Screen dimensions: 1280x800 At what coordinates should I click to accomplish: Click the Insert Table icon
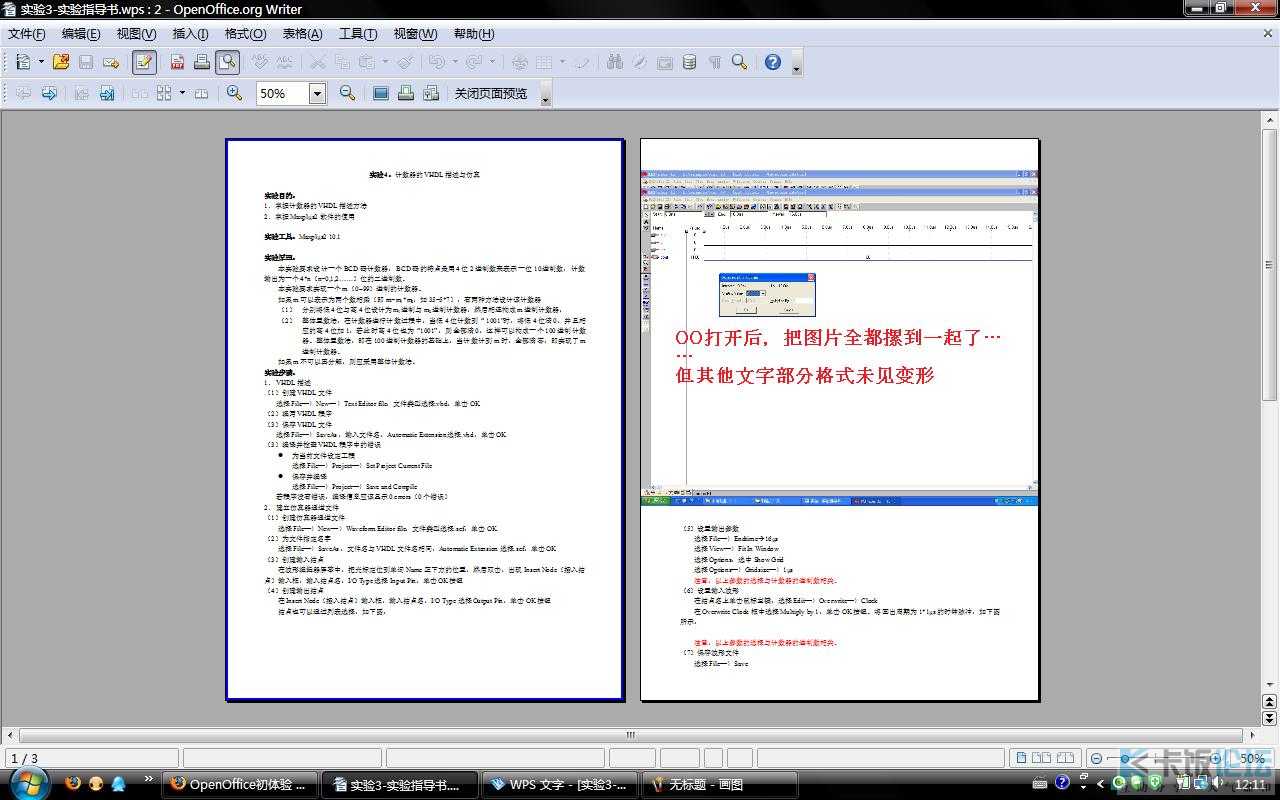543,62
